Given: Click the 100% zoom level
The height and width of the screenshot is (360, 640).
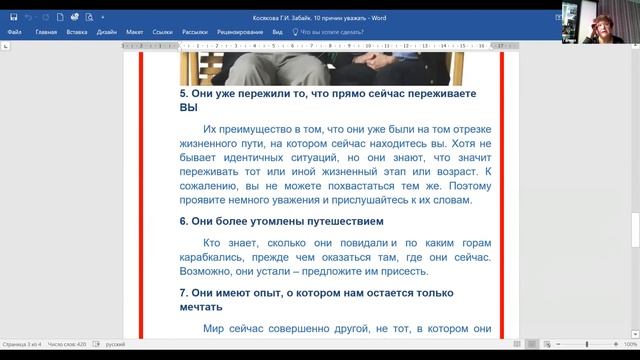Looking at the screenshot, I should pyautogui.click(x=630, y=344).
